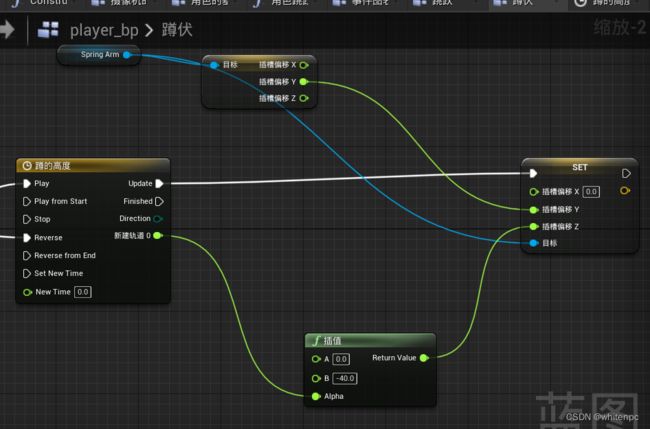The width and height of the screenshot is (650, 429).
Task: Click the chevron between player_bp and 蹲伏
Action: [x=149, y=30]
